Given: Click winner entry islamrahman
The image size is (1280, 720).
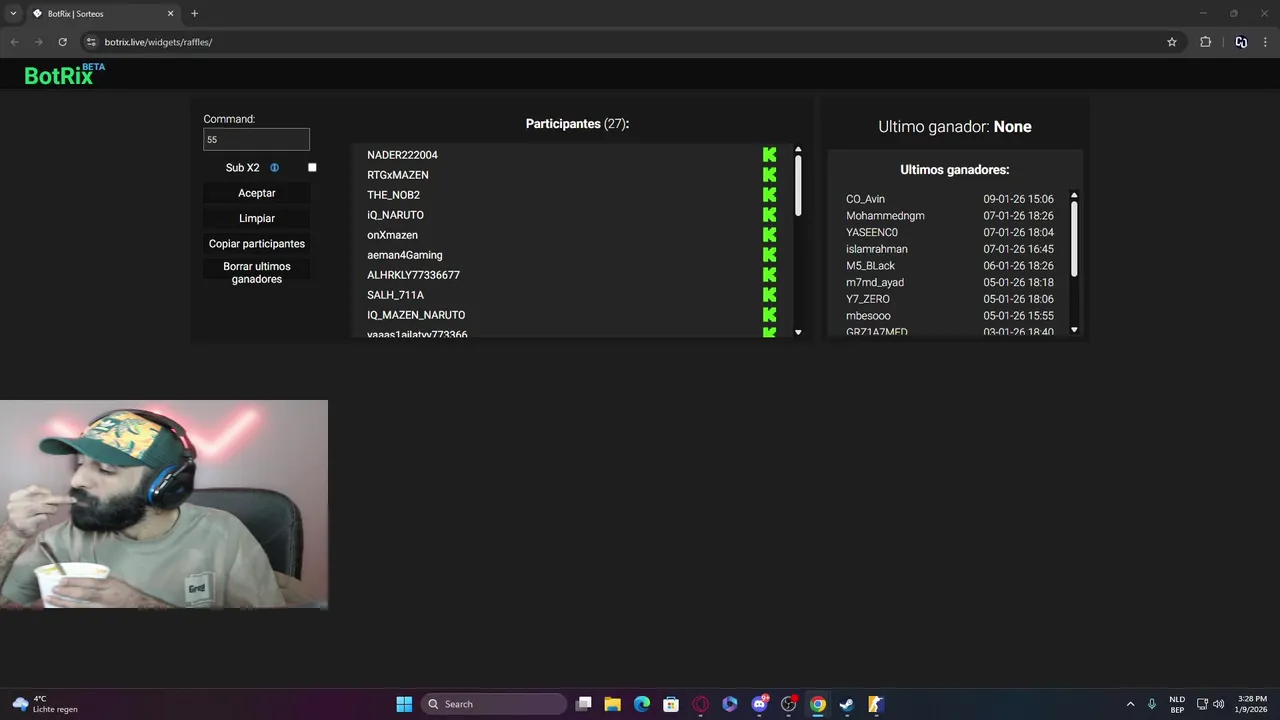Looking at the screenshot, I should (x=877, y=249).
